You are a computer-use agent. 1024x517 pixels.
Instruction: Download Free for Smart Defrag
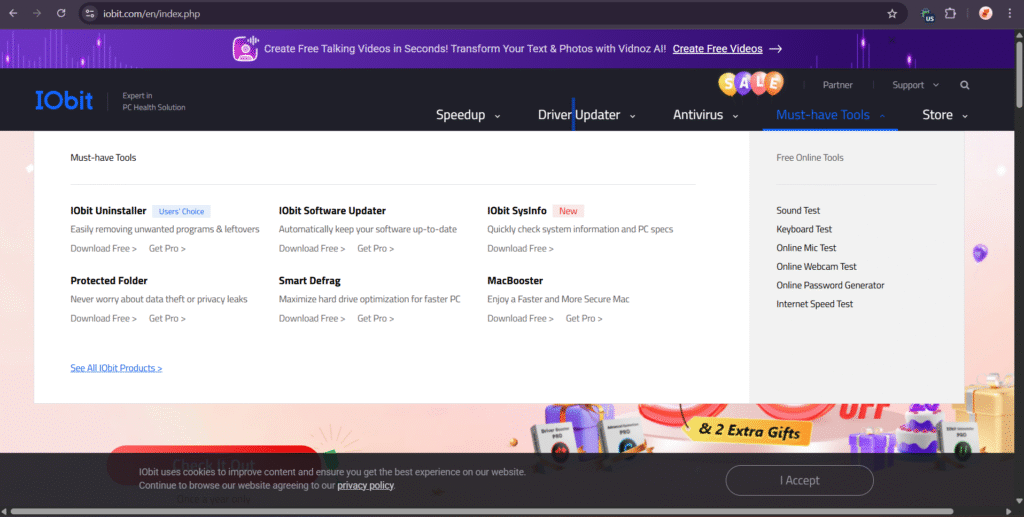[x=312, y=319]
